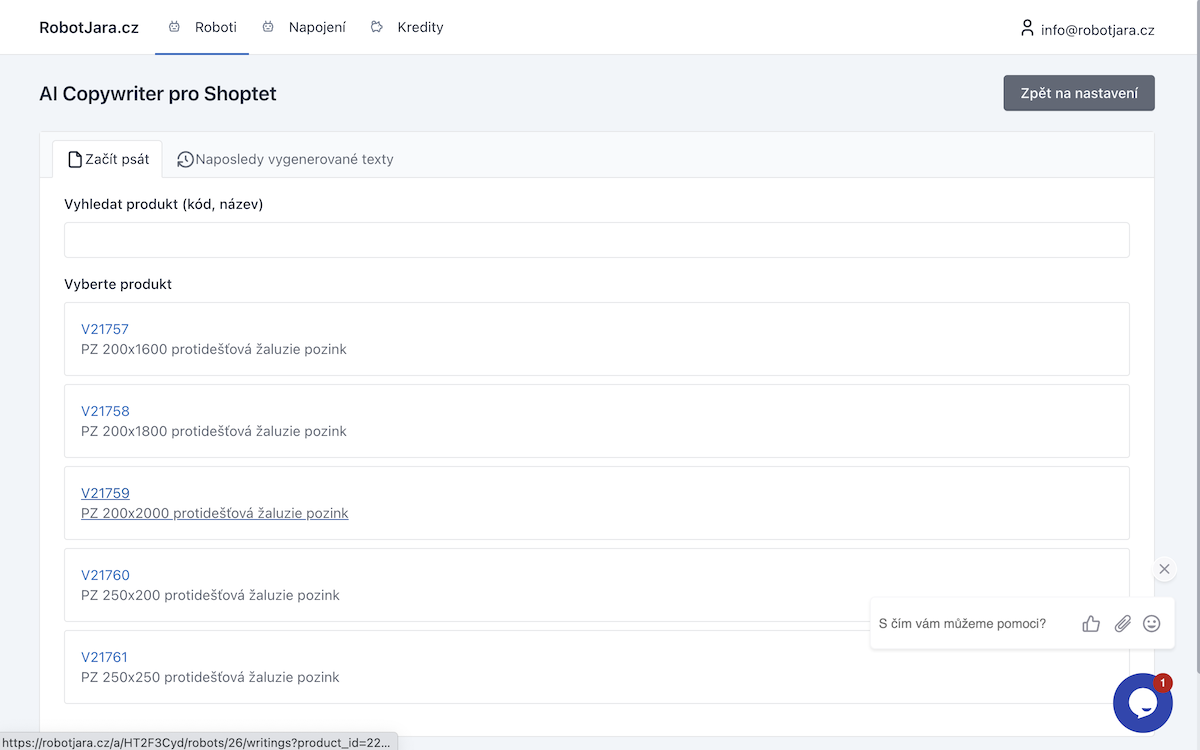This screenshot has width=1200, height=750.
Task: Select product code V21761
Action: [x=104, y=657]
